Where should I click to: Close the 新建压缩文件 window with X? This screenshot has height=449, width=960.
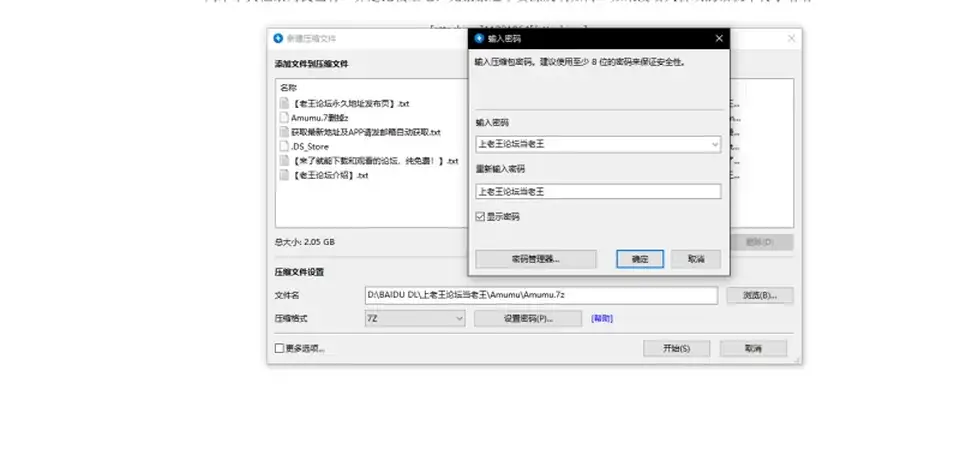pyautogui.click(x=791, y=38)
